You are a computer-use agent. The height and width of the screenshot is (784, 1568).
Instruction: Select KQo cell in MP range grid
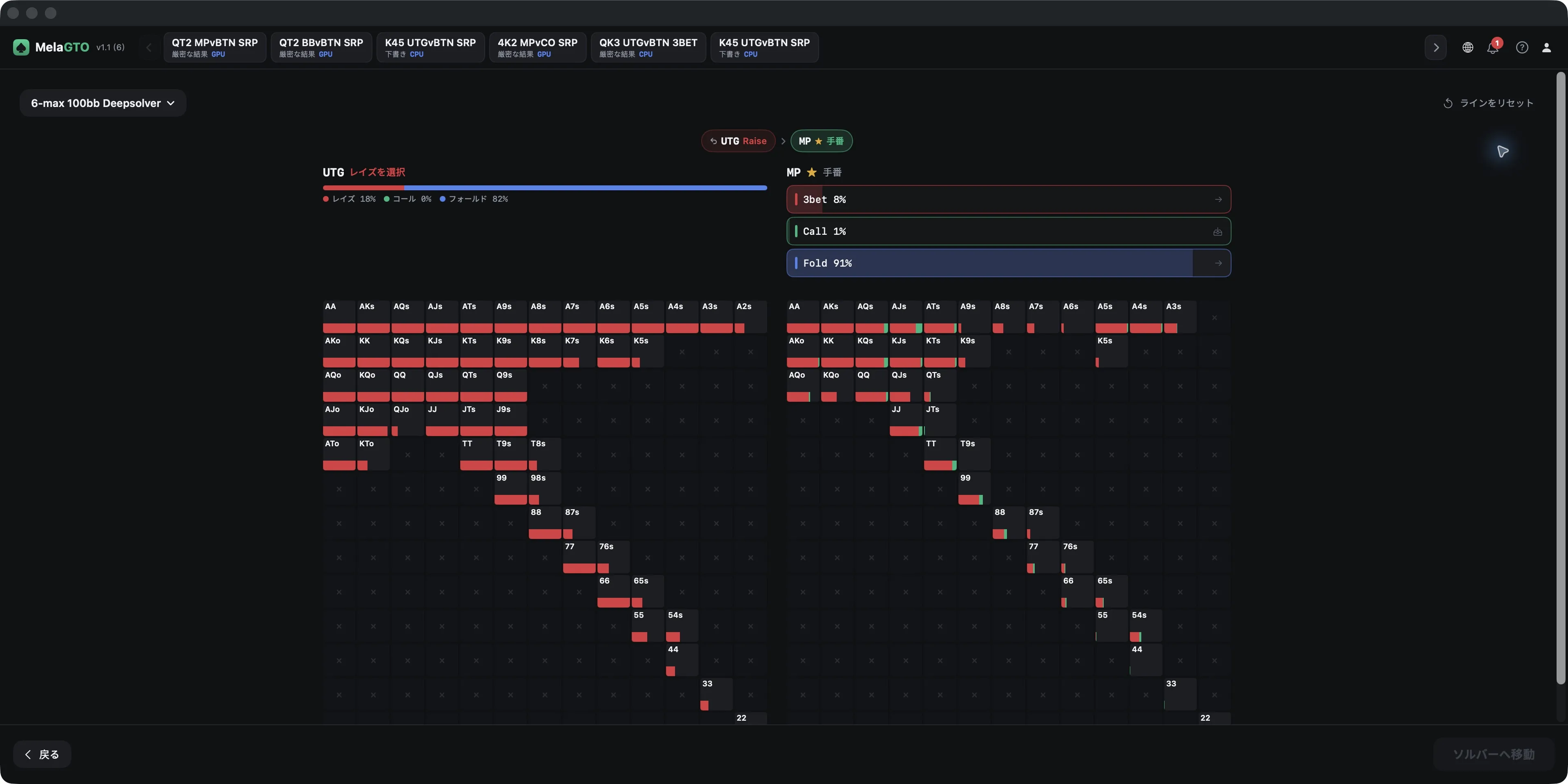pos(837,386)
